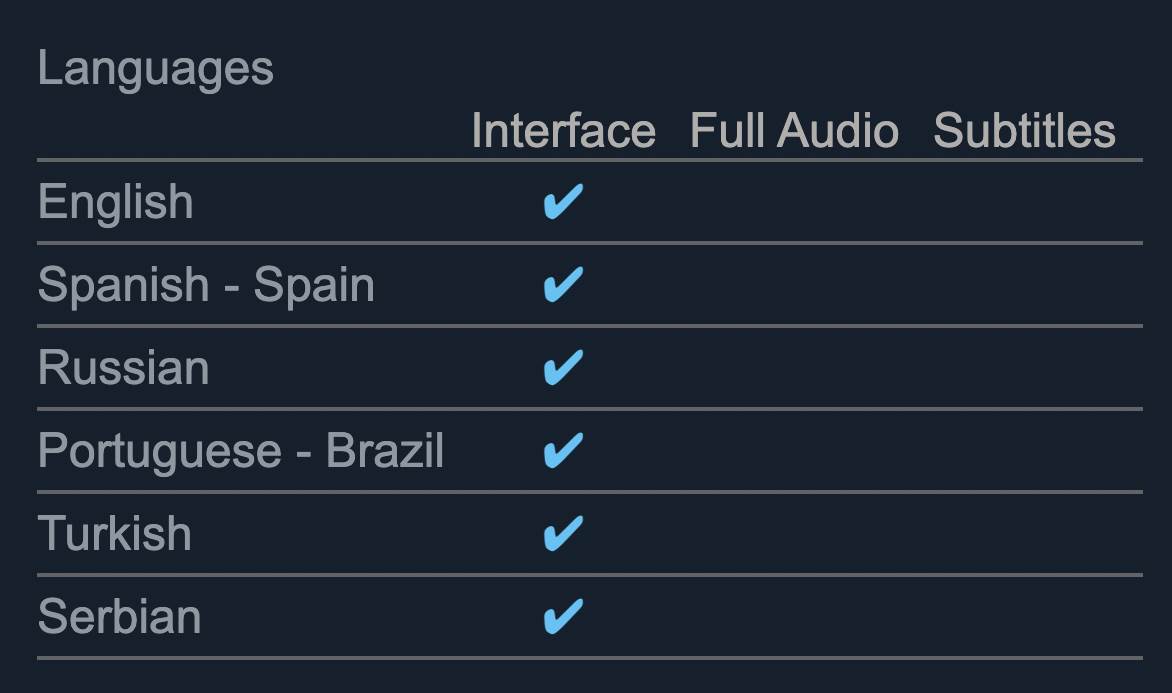Select the Serbian language row label
1172x693 pixels.
point(119,617)
